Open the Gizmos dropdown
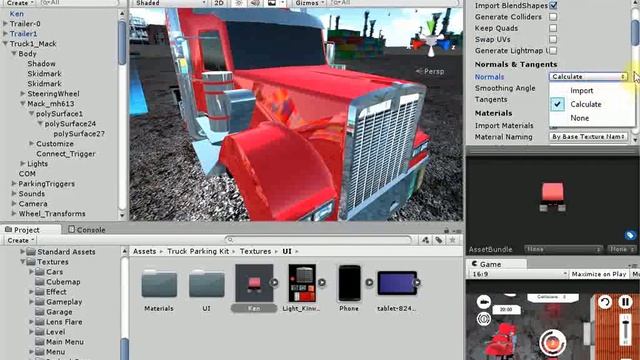The width and height of the screenshot is (640, 360). tap(309, 3)
